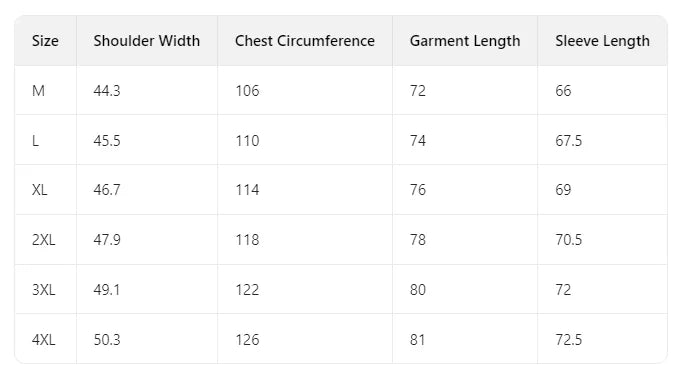This screenshot has width=677, height=374.
Task: Click garment length value 81
Action: pos(417,340)
